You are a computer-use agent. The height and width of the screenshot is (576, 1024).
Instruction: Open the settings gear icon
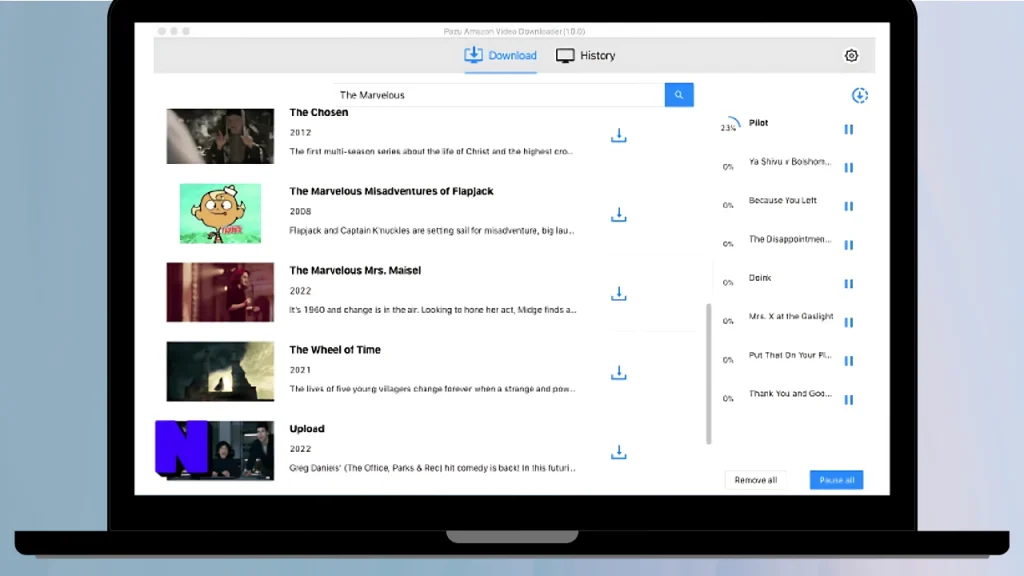(x=851, y=56)
